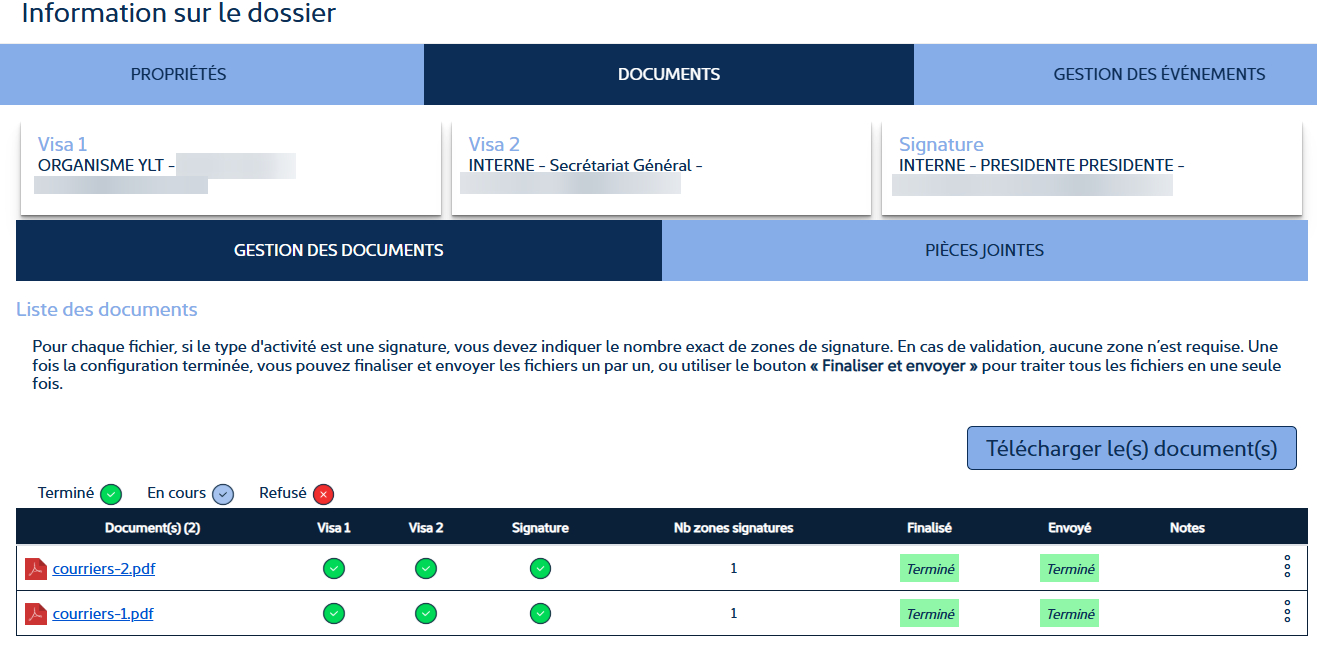Click Visa 2 green checkmark for courriers-2.pdf

(426, 569)
